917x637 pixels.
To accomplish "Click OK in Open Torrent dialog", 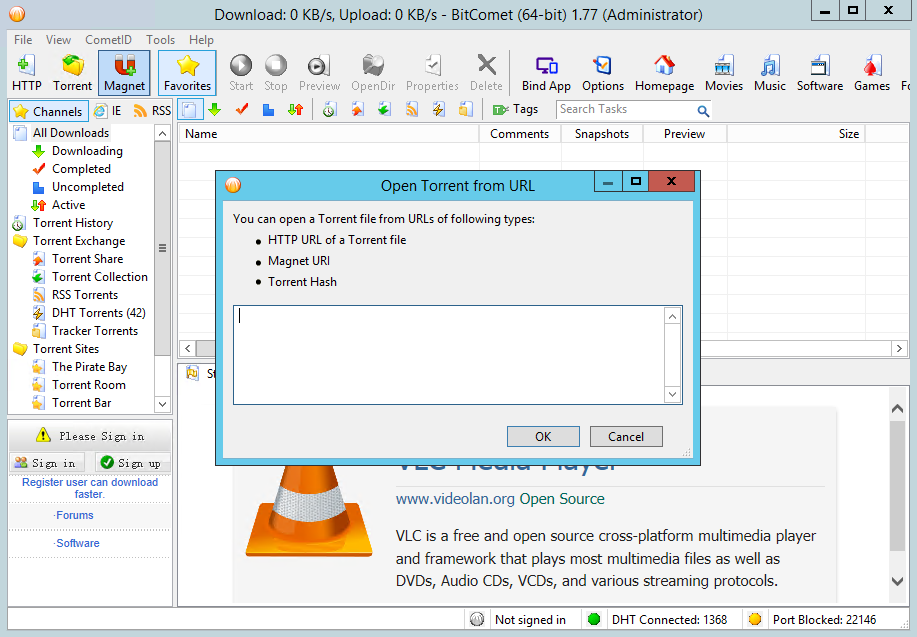I will click(543, 436).
